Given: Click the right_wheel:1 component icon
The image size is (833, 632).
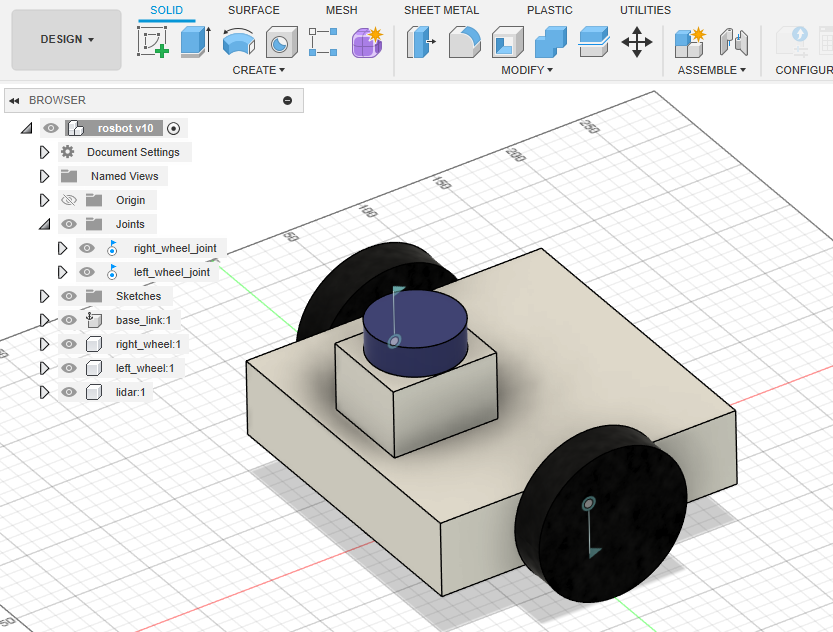Looking at the screenshot, I should pyautogui.click(x=94, y=344).
